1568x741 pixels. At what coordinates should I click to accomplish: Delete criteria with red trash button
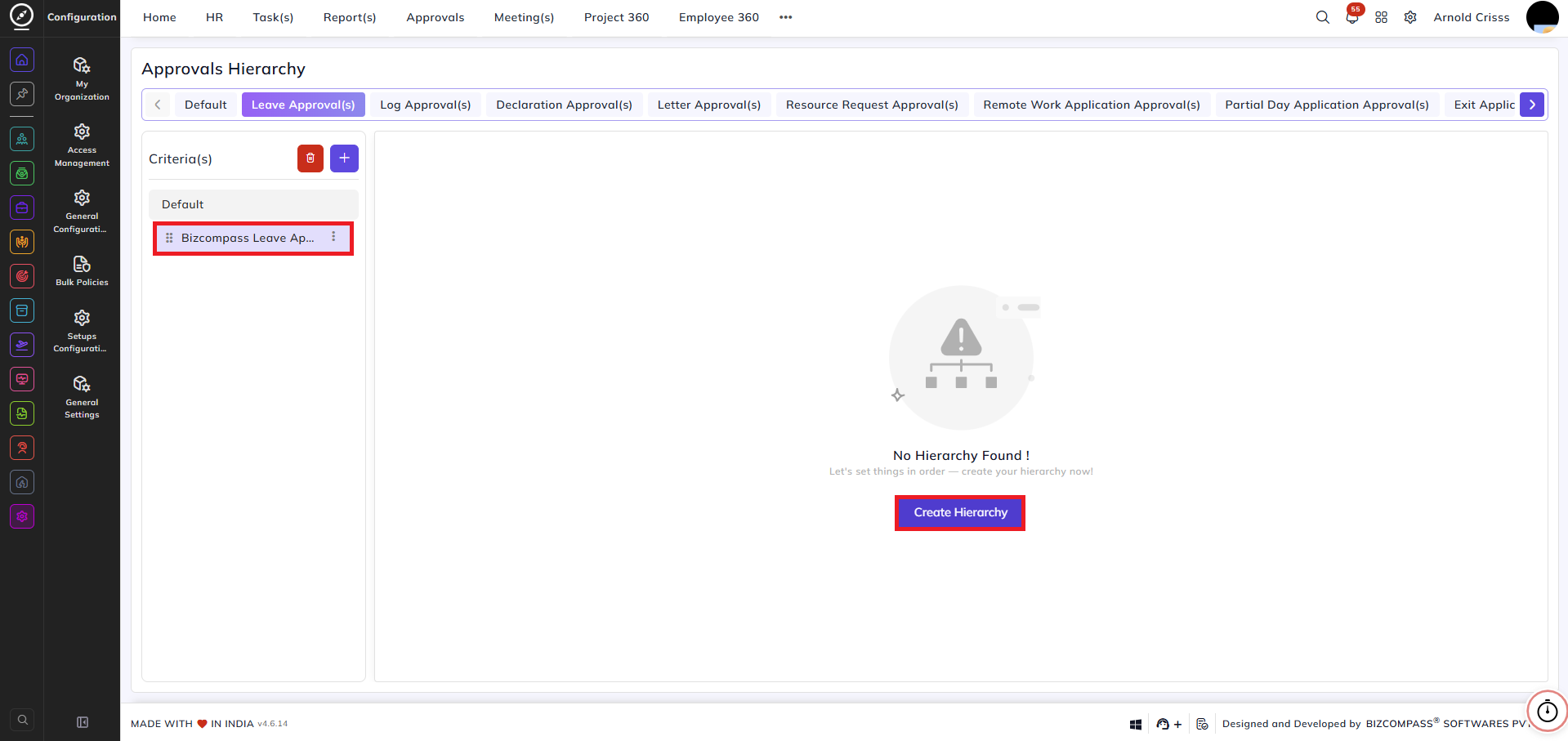pyautogui.click(x=310, y=158)
